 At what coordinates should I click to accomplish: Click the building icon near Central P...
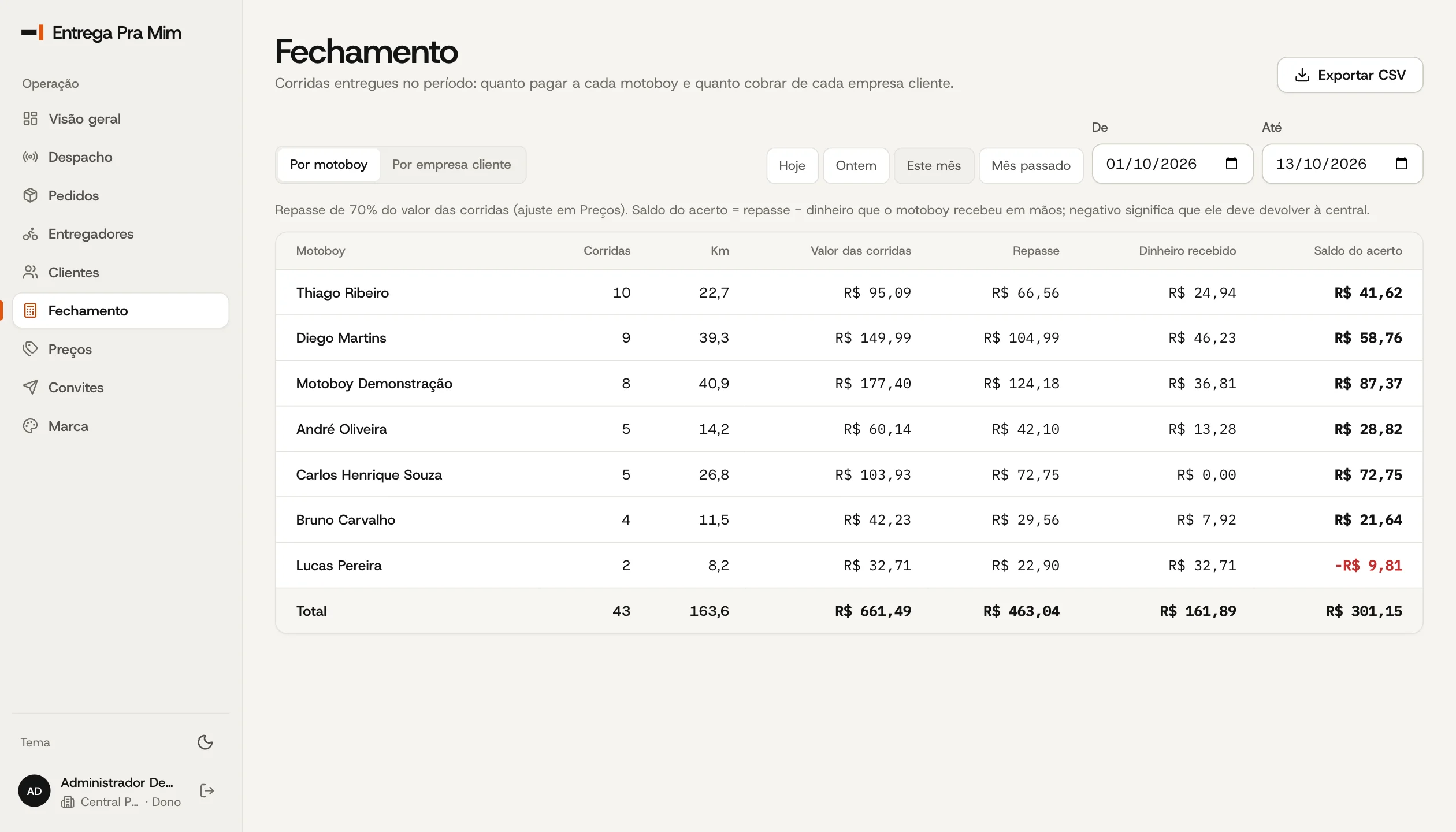click(x=68, y=802)
